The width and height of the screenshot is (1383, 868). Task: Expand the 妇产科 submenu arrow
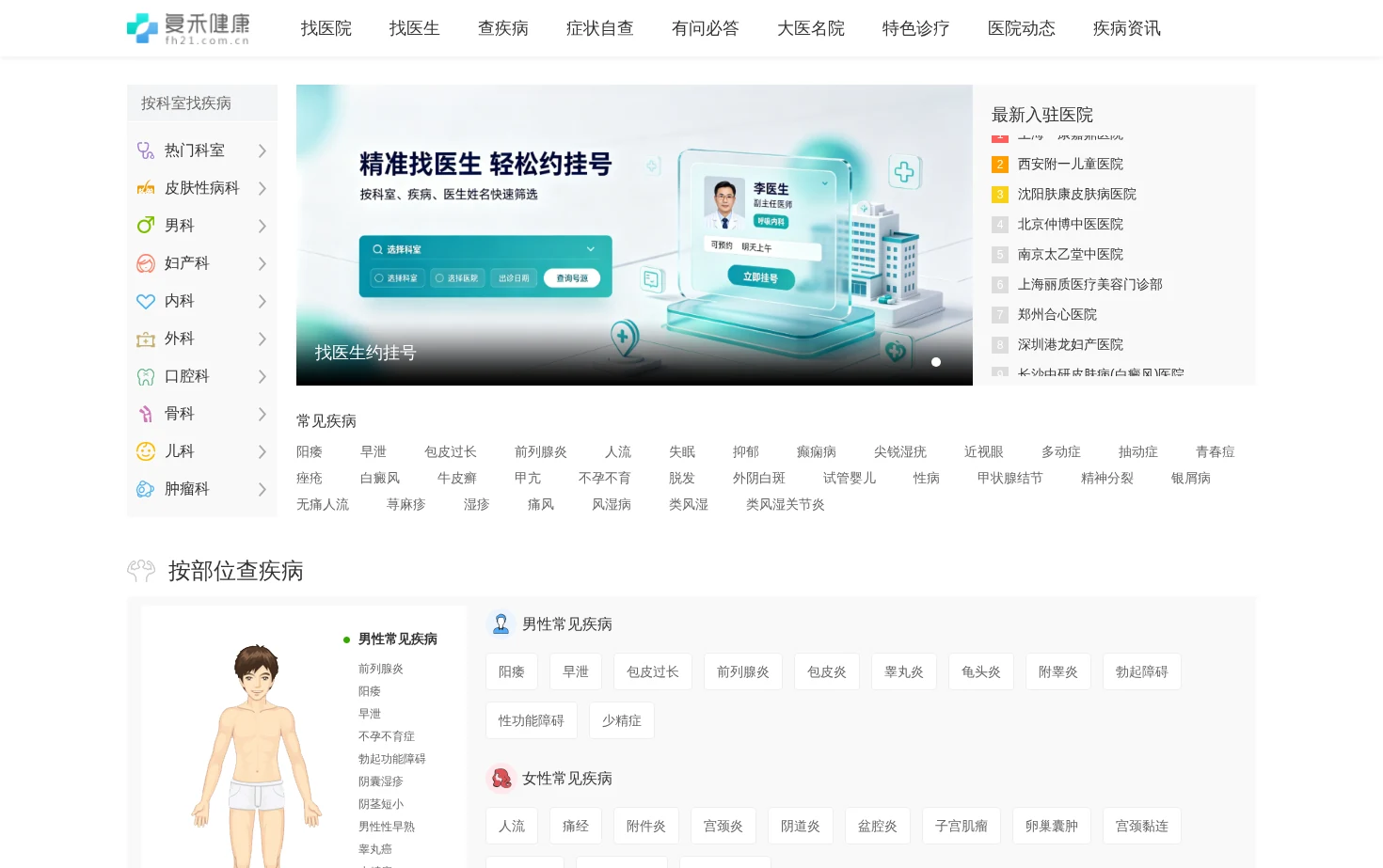click(x=262, y=263)
